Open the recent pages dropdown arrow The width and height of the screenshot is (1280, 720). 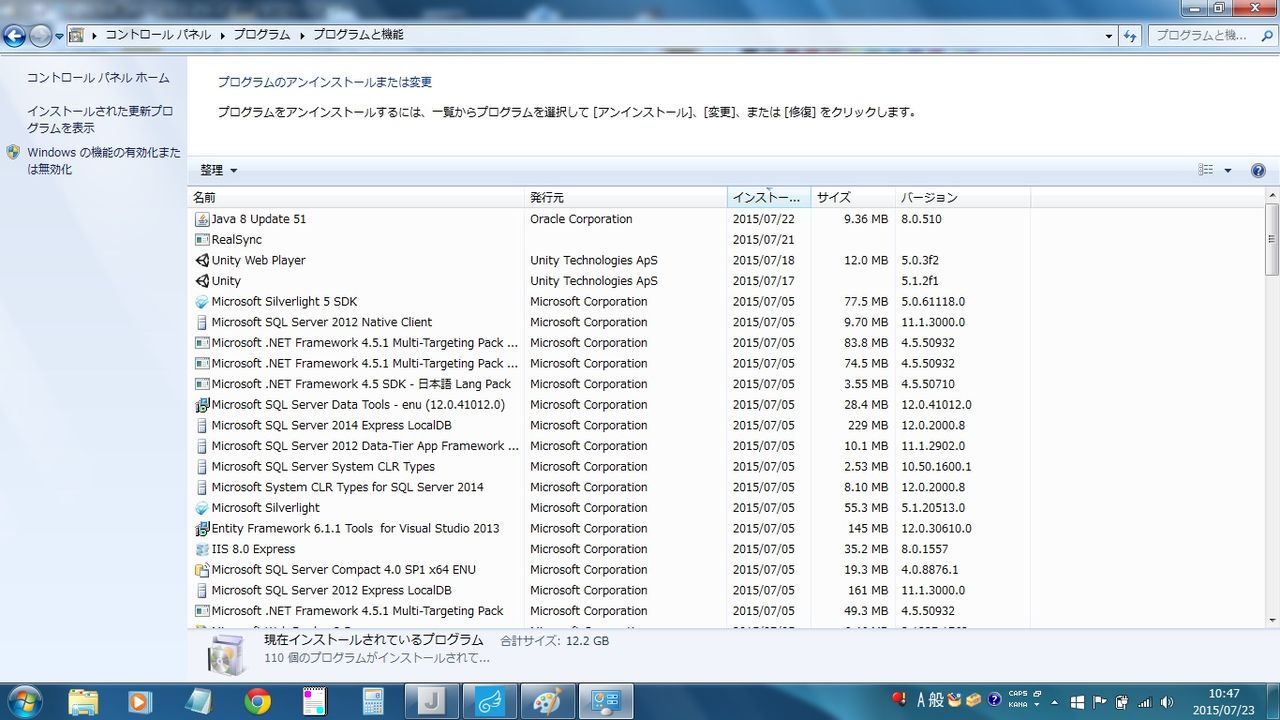(x=59, y=36)
